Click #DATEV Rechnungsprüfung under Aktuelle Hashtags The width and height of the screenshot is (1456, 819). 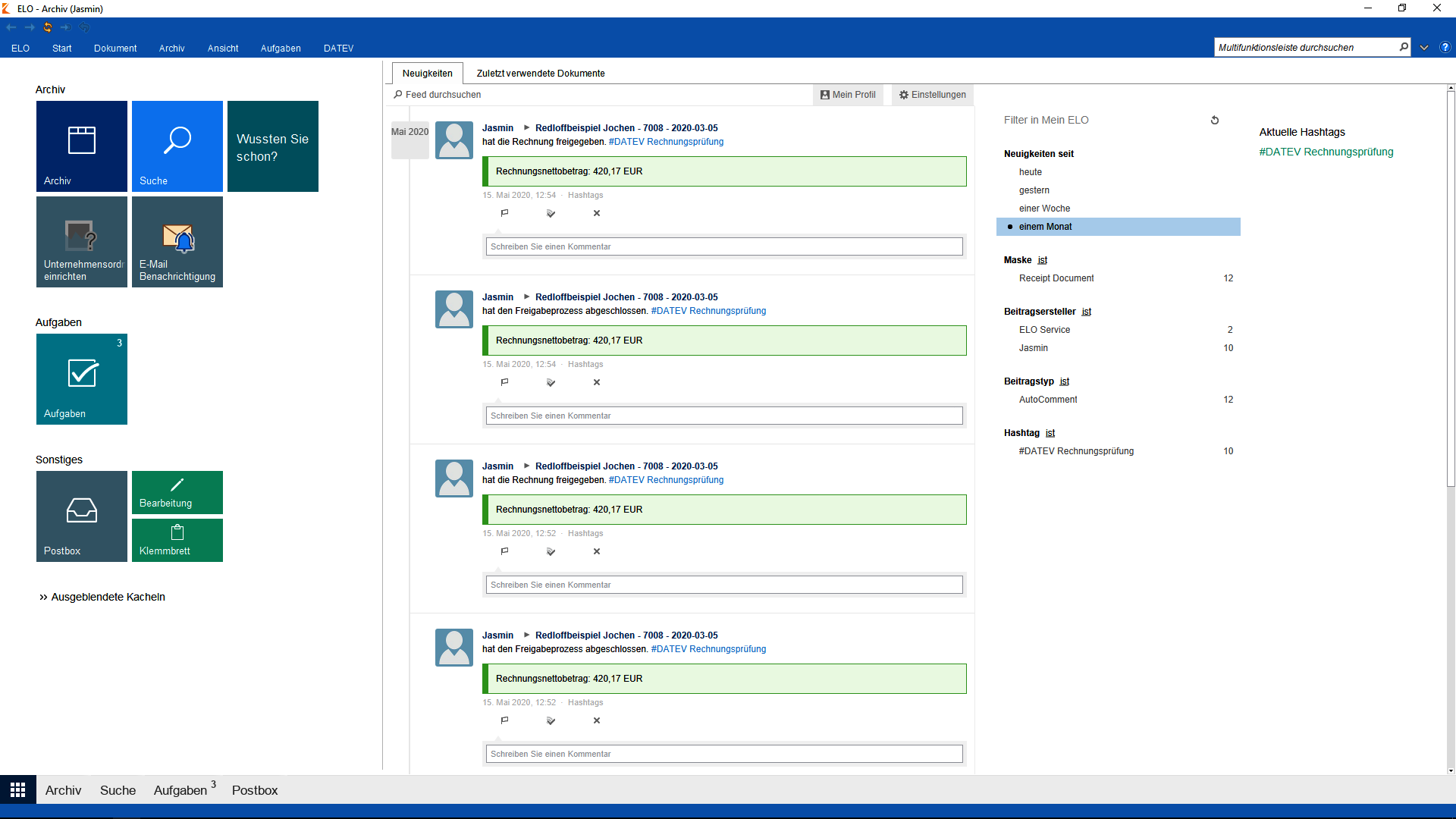[1326, 152]
